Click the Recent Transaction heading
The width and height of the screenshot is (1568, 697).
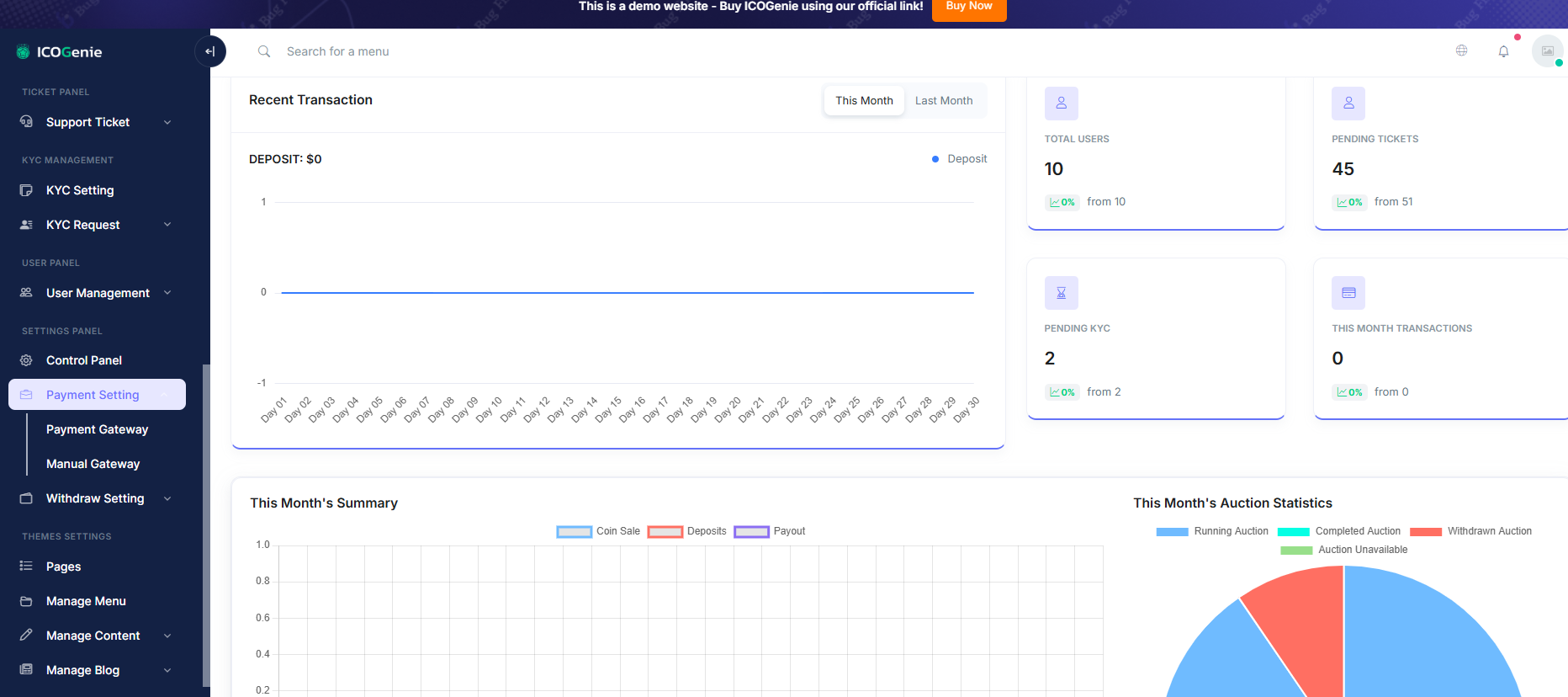pyautogui.click(x=310, y=100)
